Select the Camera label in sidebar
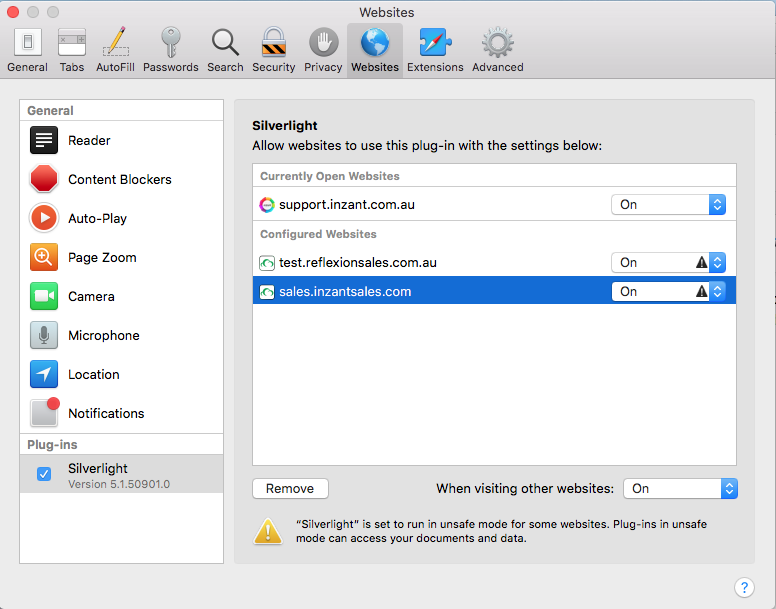The height and width of the screenshot is (609, 776). [91, 297]
